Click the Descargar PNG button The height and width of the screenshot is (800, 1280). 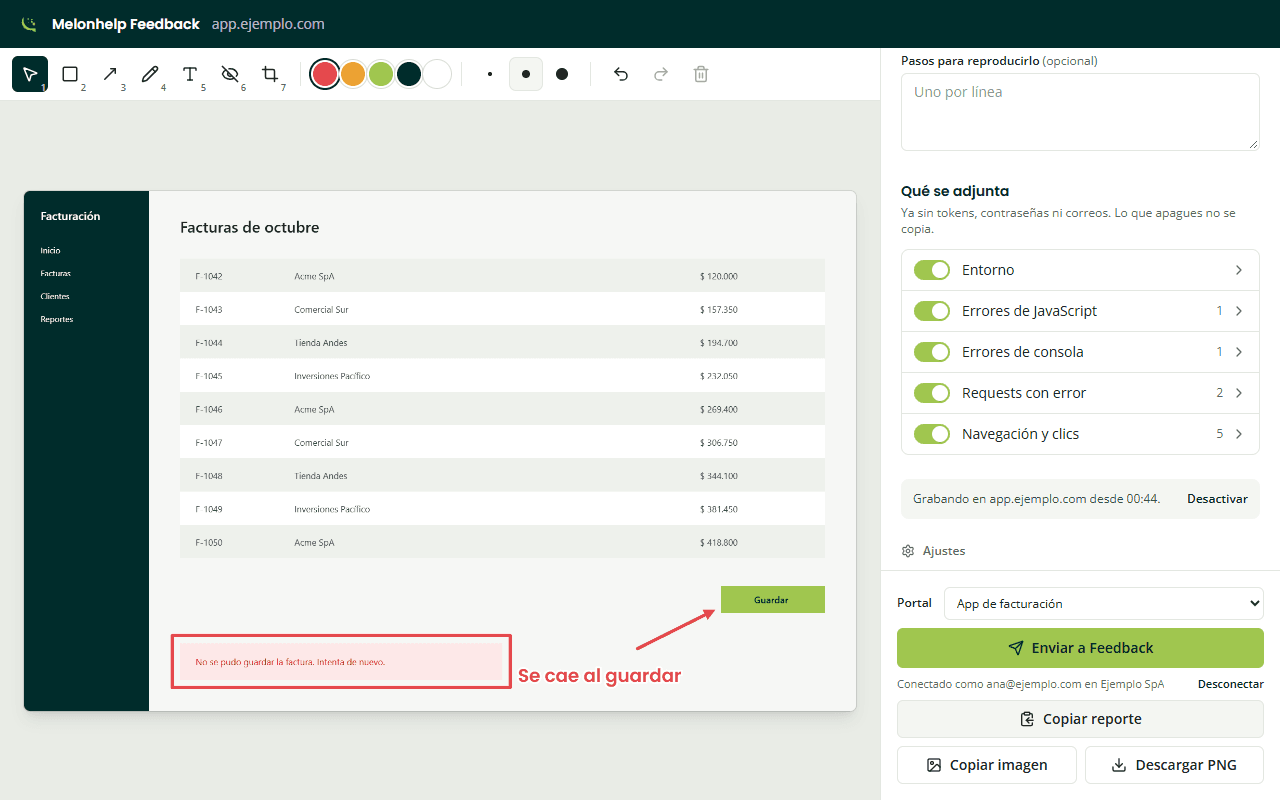(x=1174, y=765)
